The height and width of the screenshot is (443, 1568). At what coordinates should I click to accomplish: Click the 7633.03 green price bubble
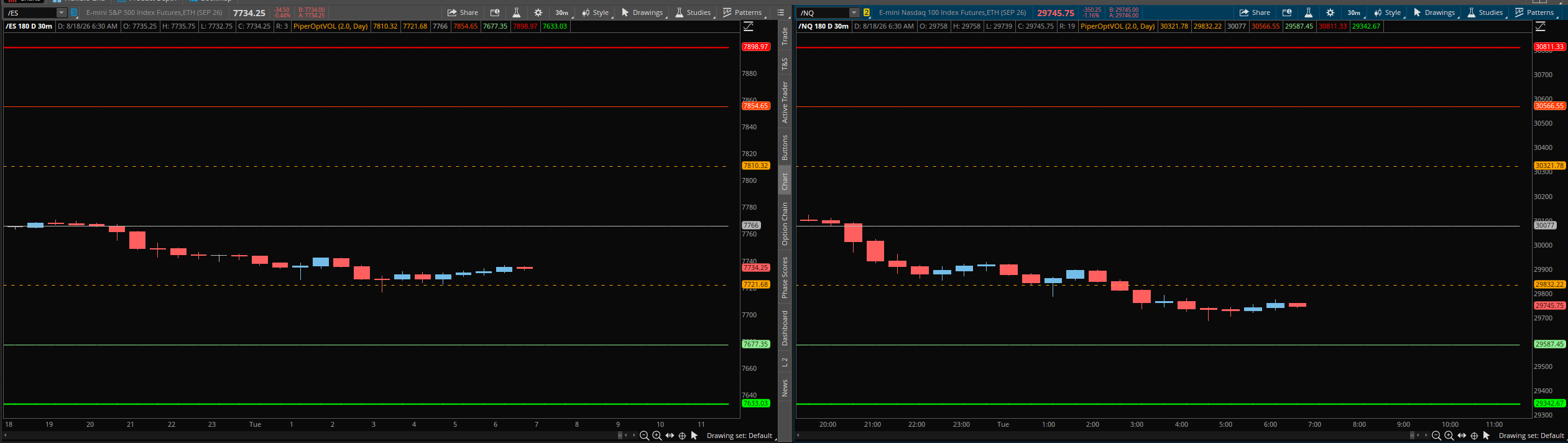click(756, 403)
